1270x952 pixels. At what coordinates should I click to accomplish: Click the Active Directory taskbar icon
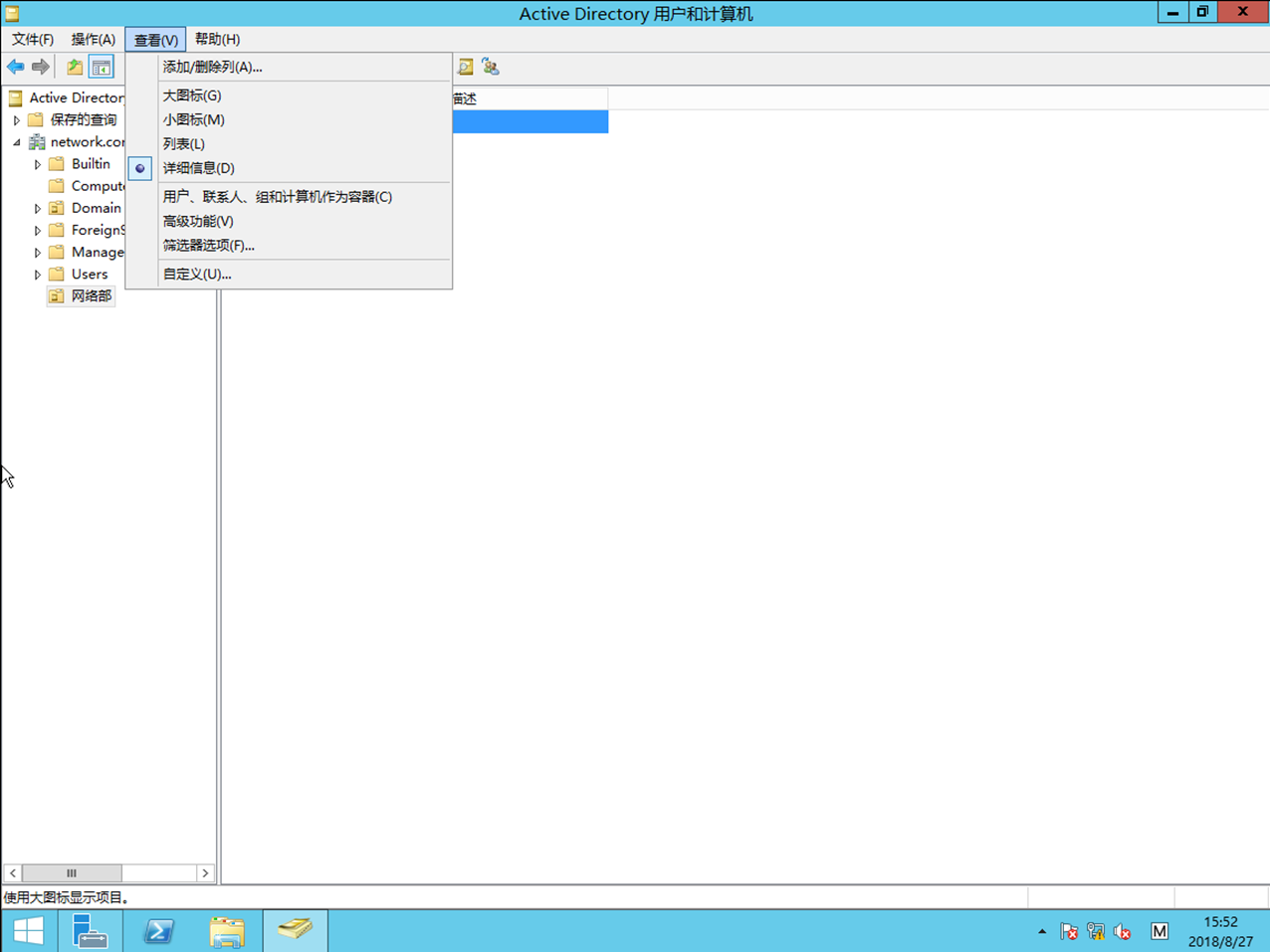[x=295, y=931]
